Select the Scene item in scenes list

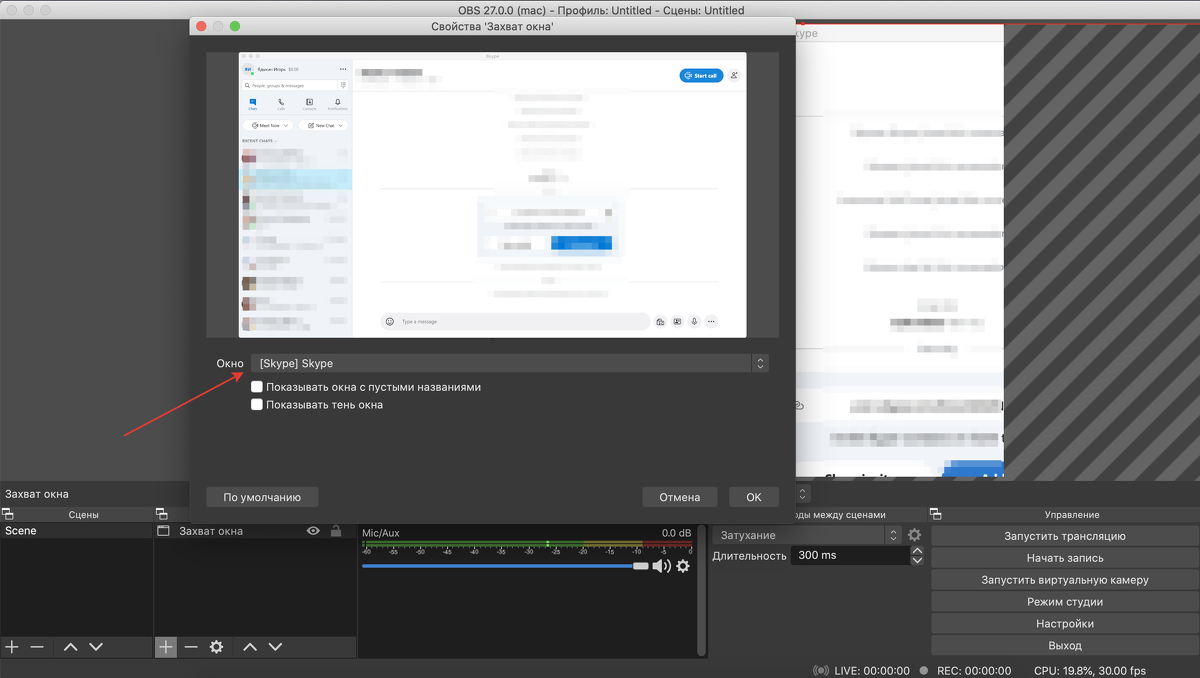[x=76, y=531]
